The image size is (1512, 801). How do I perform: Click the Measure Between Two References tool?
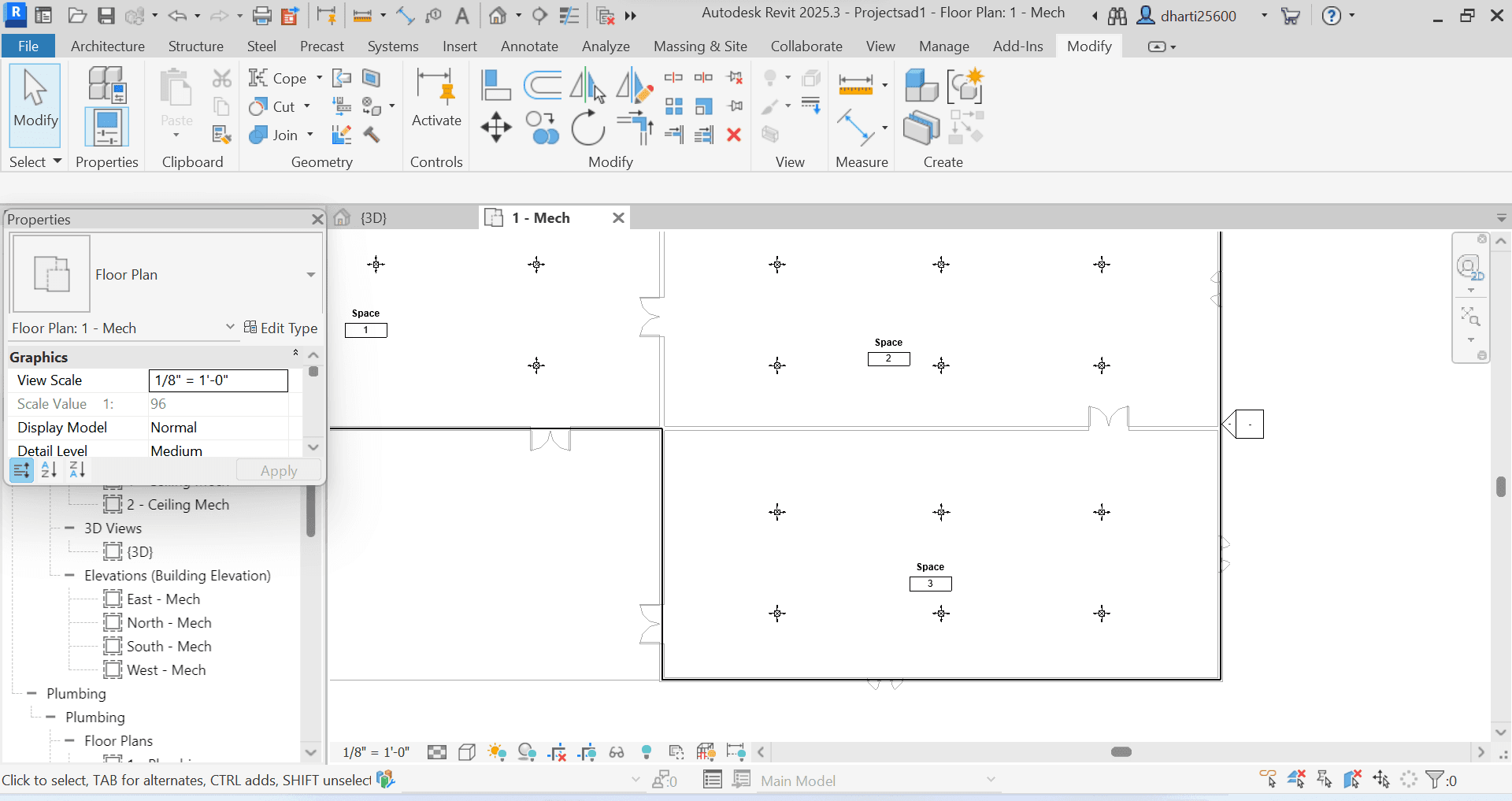(x=857, y=128)
